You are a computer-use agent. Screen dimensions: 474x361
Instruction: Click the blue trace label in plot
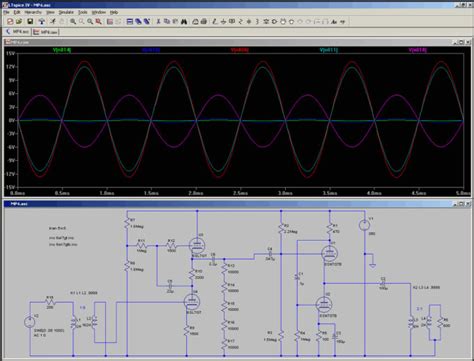(151, 50)
